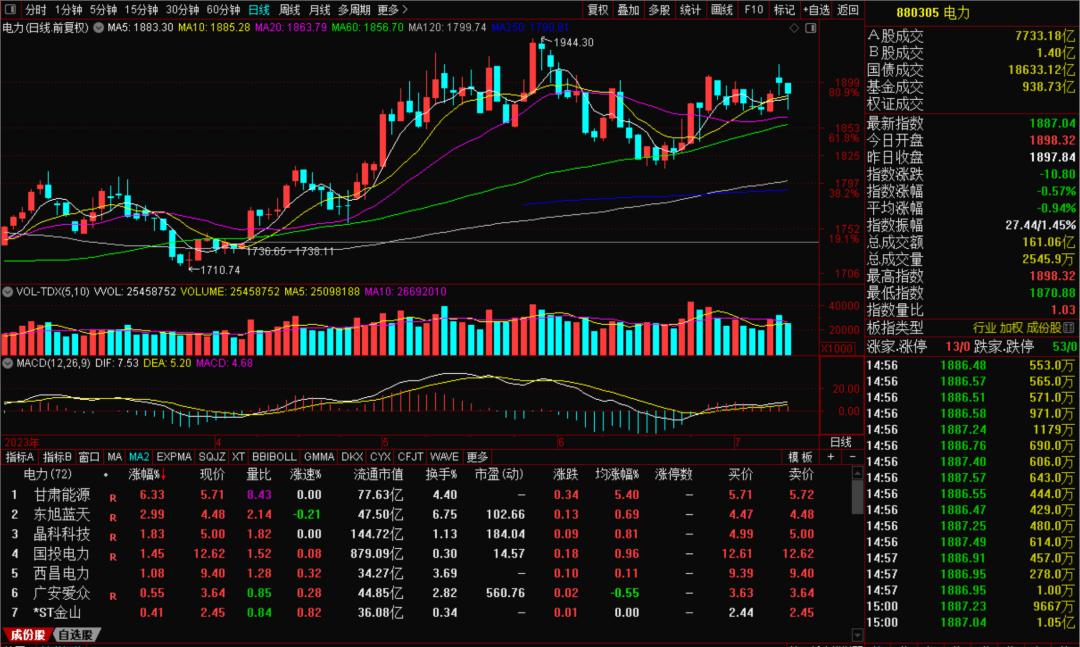Click the scroll-down arrow of stock list
This screenshot has width=1080, height=647.
point(858,635)
